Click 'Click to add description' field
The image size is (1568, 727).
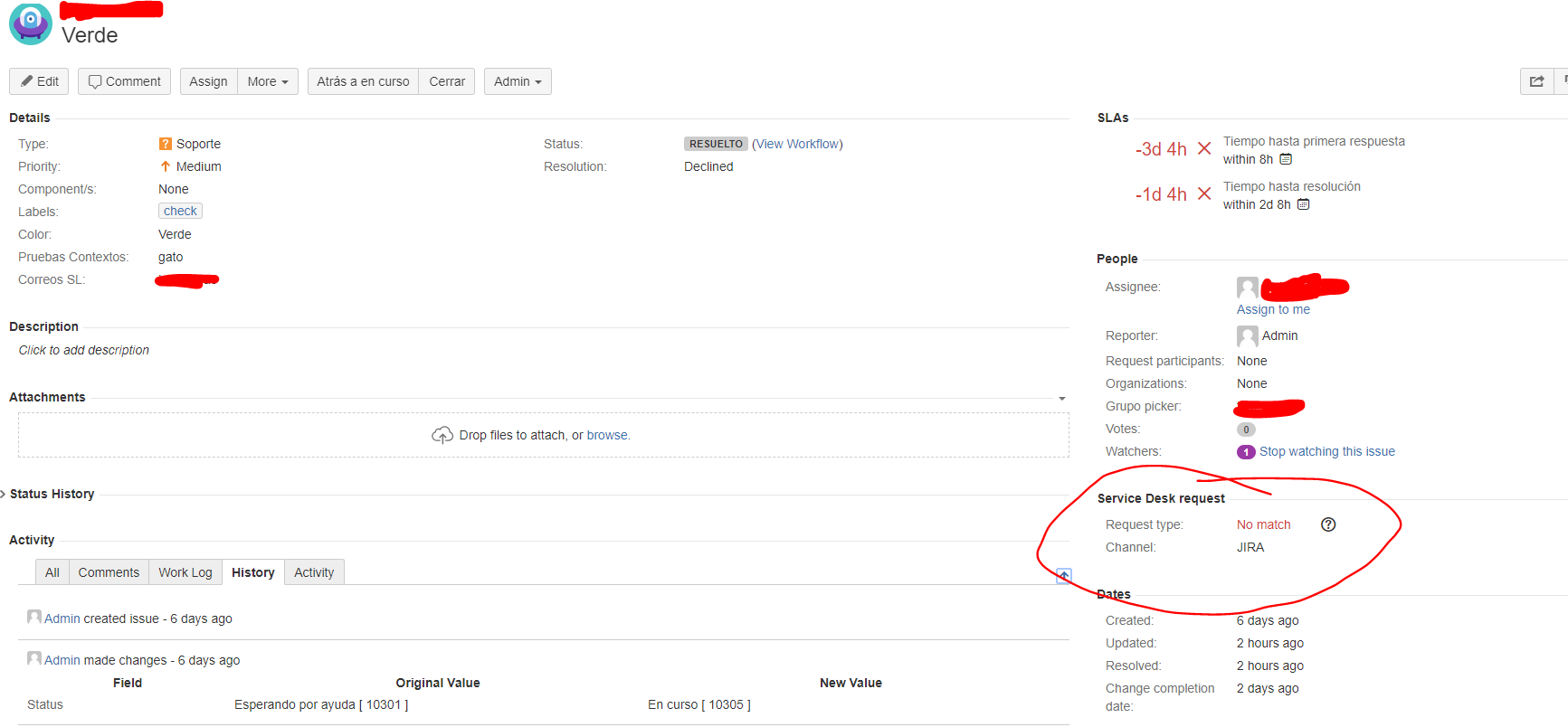(x=84, y=350)
